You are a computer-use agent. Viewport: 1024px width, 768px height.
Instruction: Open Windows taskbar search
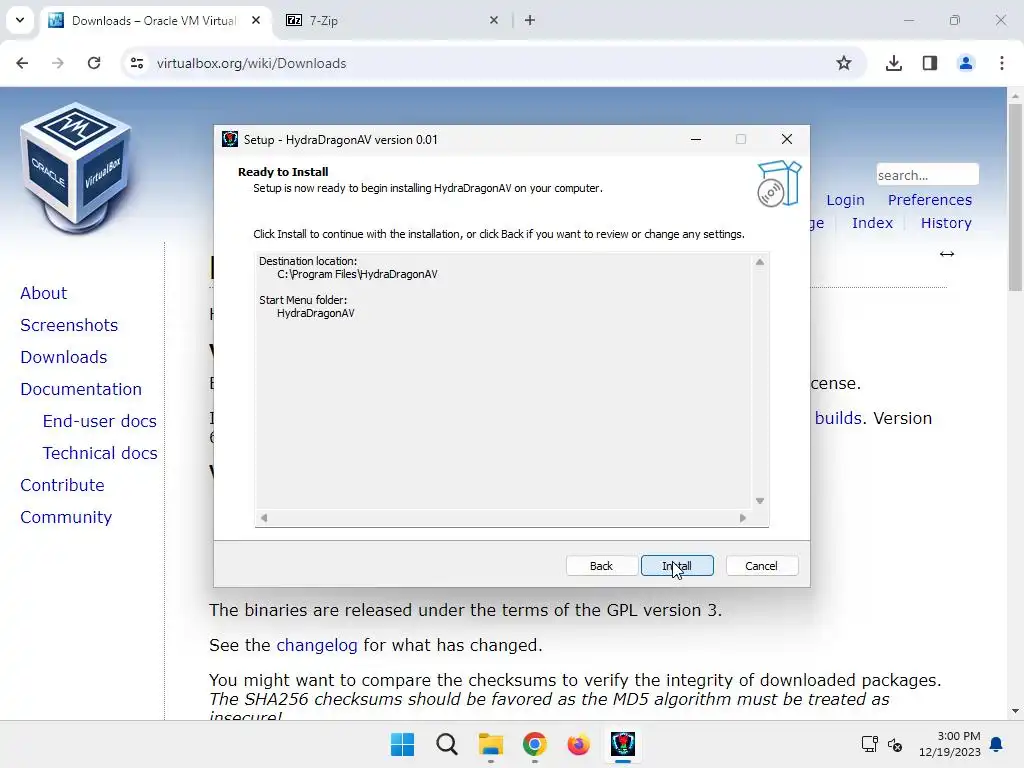tap(447, 744)
